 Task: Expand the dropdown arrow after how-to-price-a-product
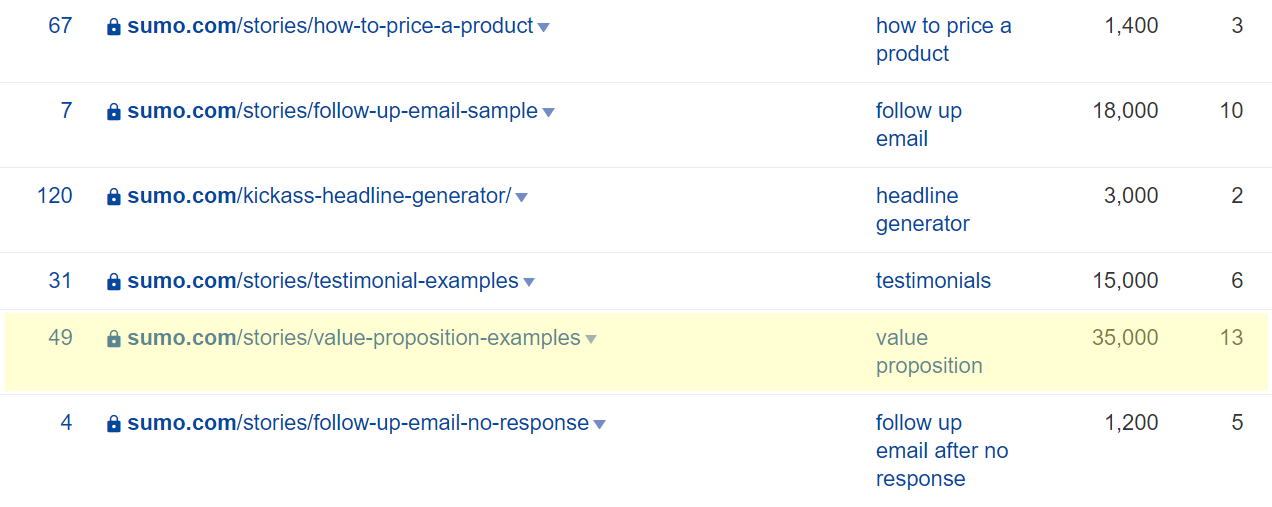coord(543,28)
